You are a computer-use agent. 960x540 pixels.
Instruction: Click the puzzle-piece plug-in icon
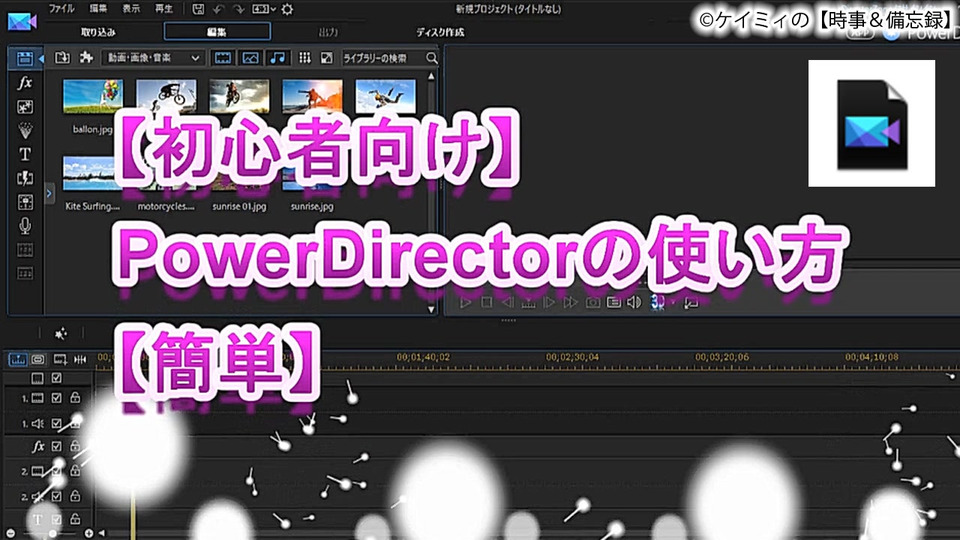pyautogui.click(x=86, y=58)
